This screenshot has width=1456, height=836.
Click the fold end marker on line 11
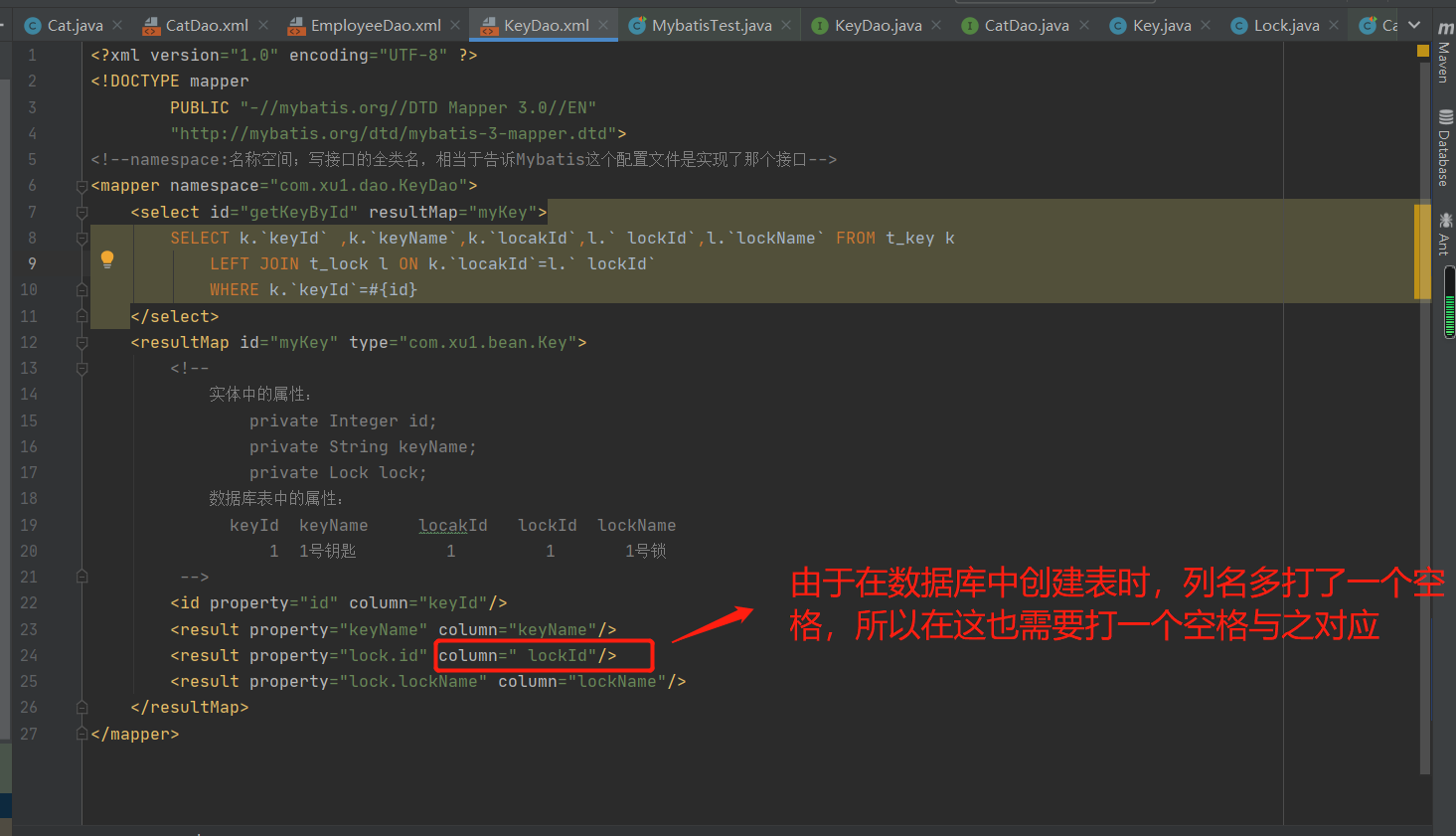tap(82, 316)
